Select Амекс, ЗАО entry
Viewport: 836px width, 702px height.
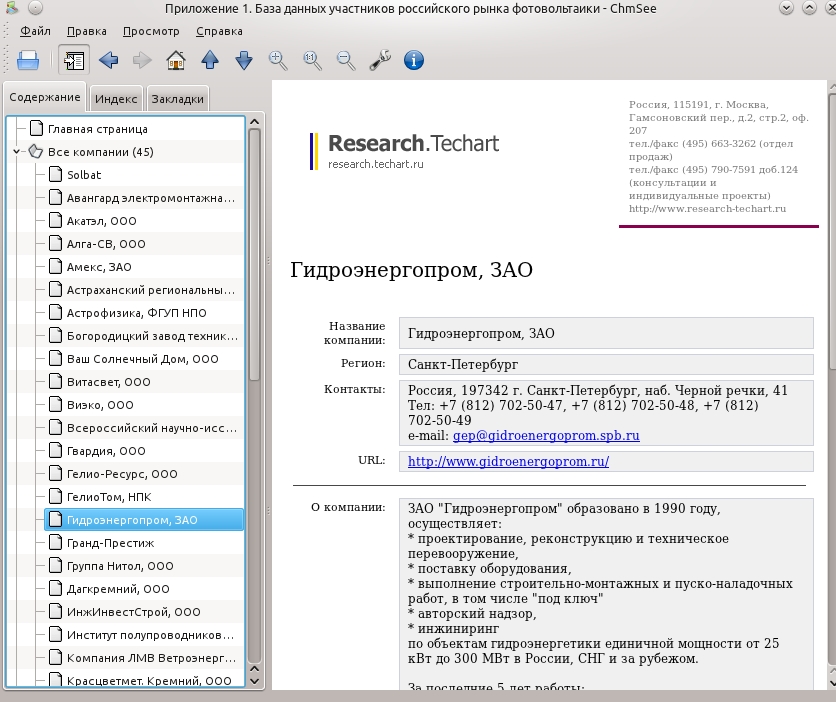(x=99, y=267)
